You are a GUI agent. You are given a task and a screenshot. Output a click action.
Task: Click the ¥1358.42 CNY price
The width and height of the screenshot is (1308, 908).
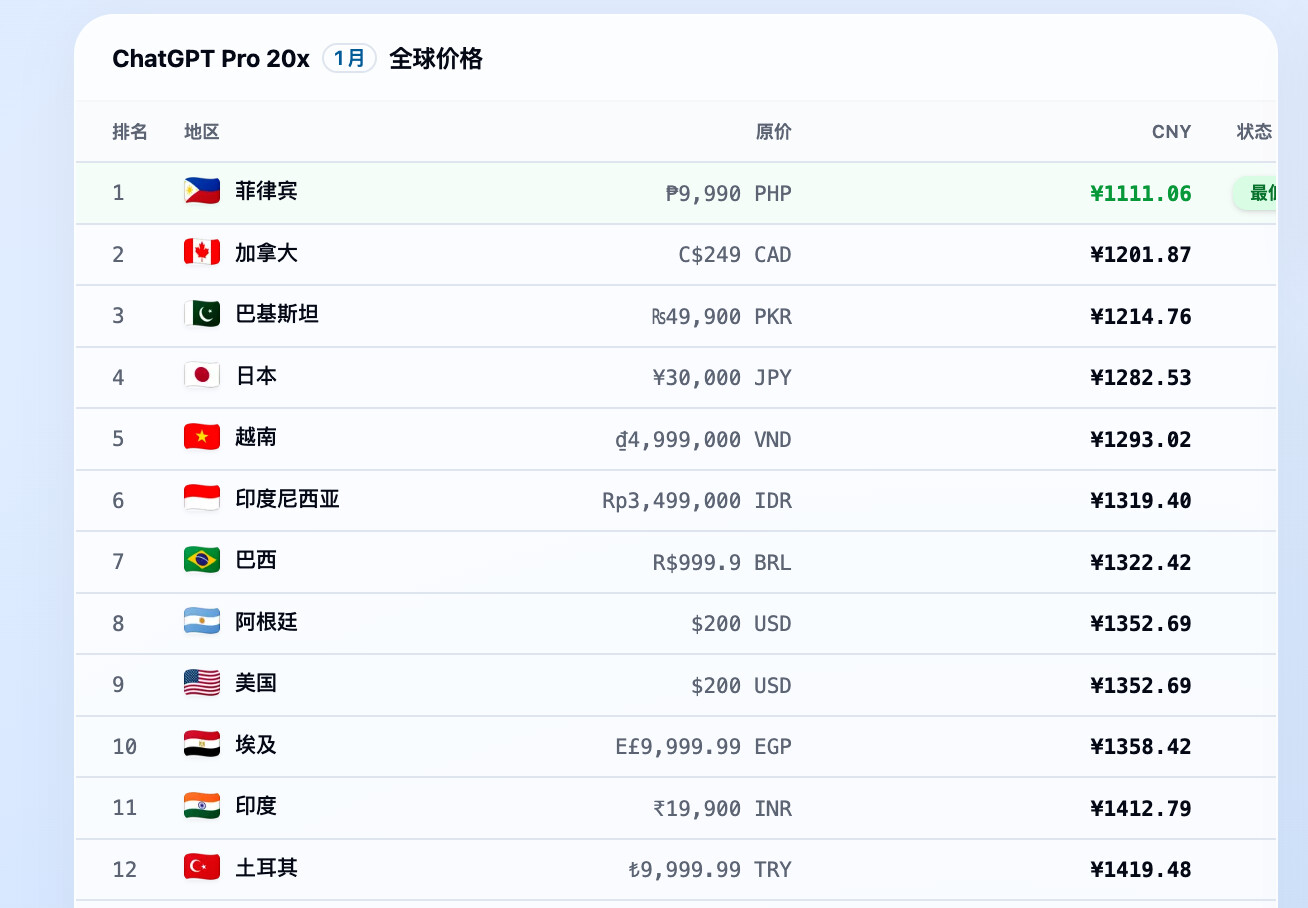tap(1141, 747)
